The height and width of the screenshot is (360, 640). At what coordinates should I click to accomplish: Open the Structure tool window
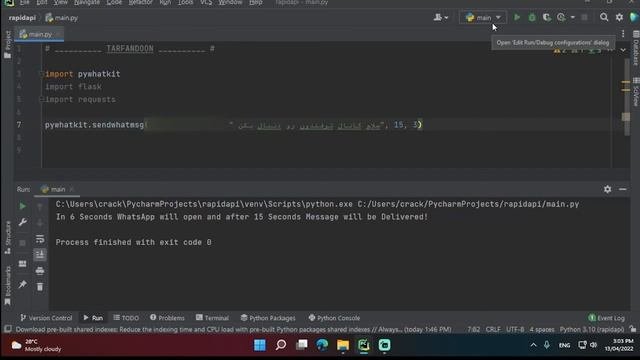click(x=7, y=238)
